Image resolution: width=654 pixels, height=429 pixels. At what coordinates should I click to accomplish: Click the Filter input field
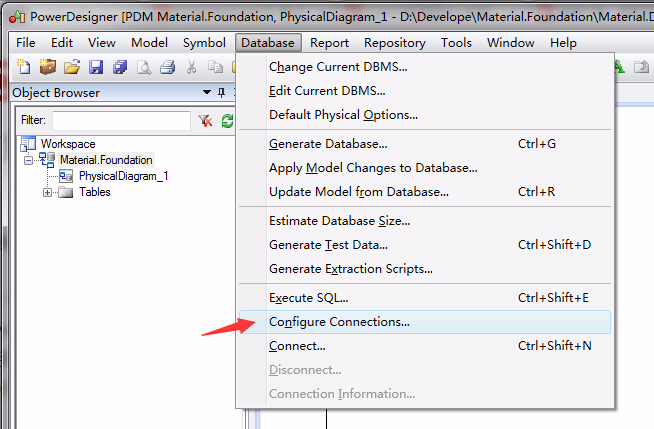[x=121, y=121]
